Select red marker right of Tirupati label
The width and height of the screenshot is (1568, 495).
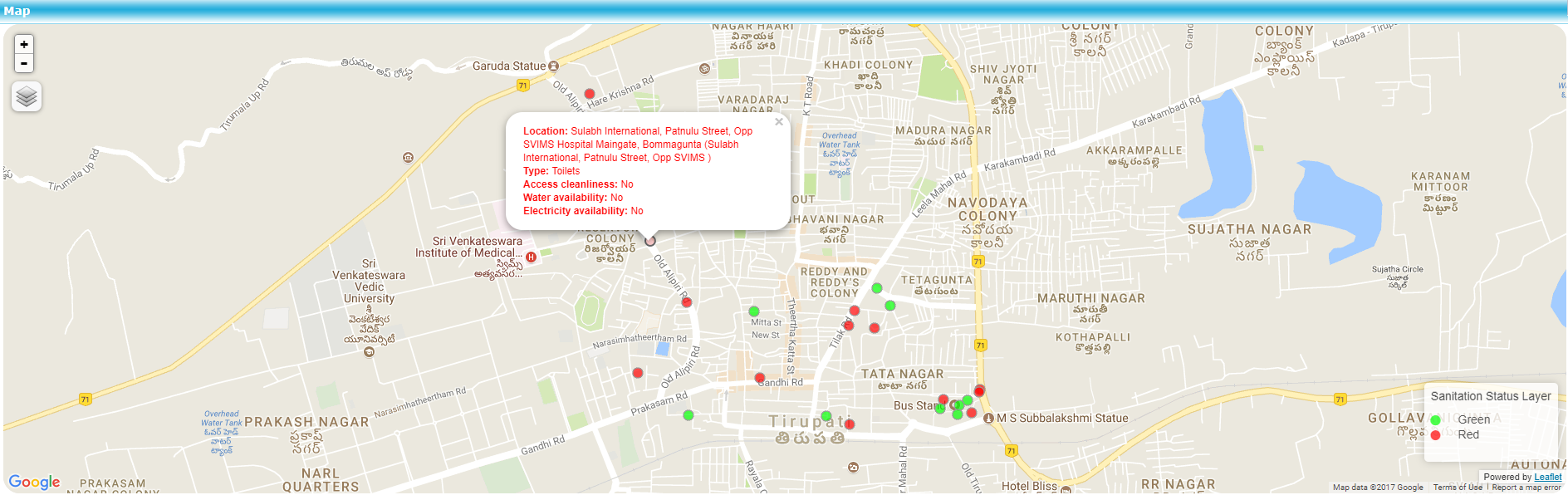tap(850, 424)
